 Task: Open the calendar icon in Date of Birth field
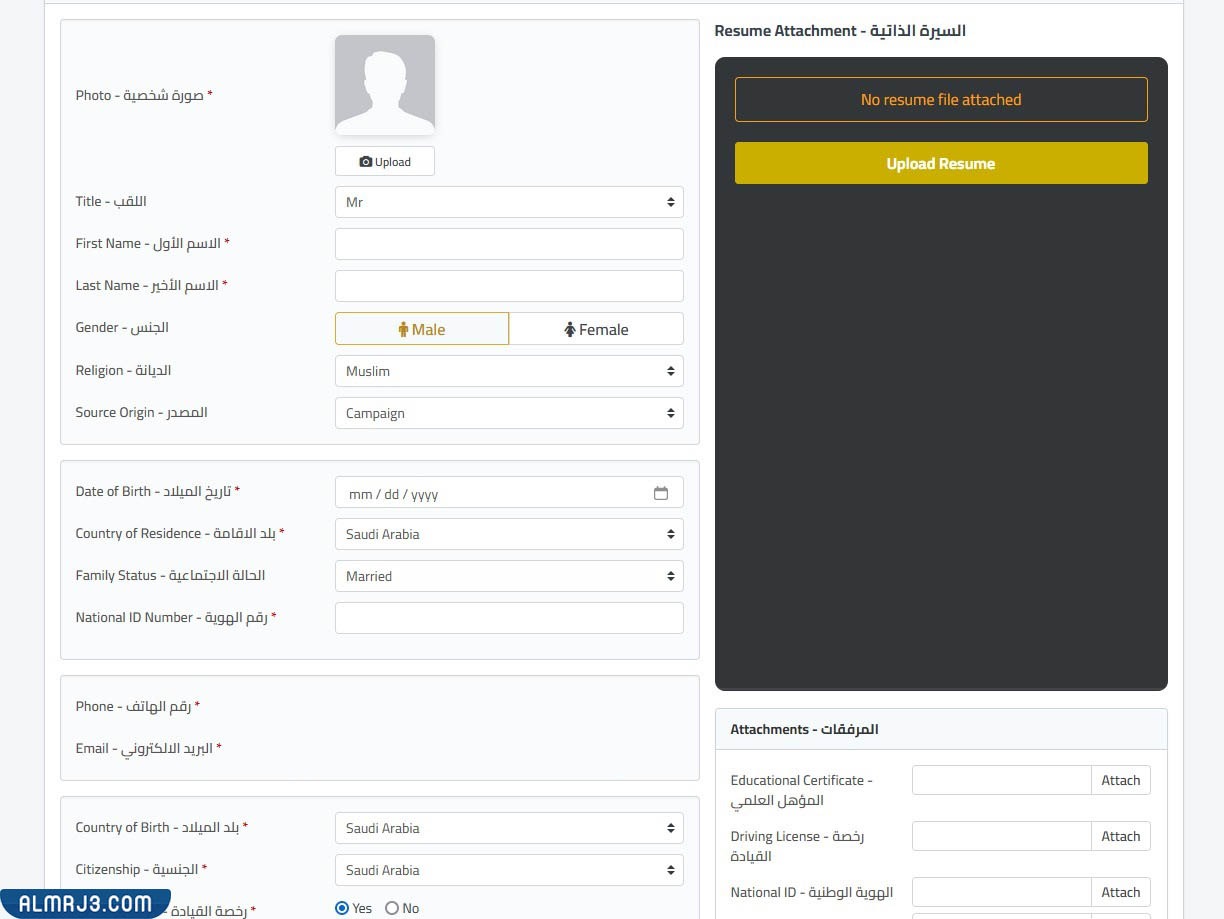click(x=661, y=492)
